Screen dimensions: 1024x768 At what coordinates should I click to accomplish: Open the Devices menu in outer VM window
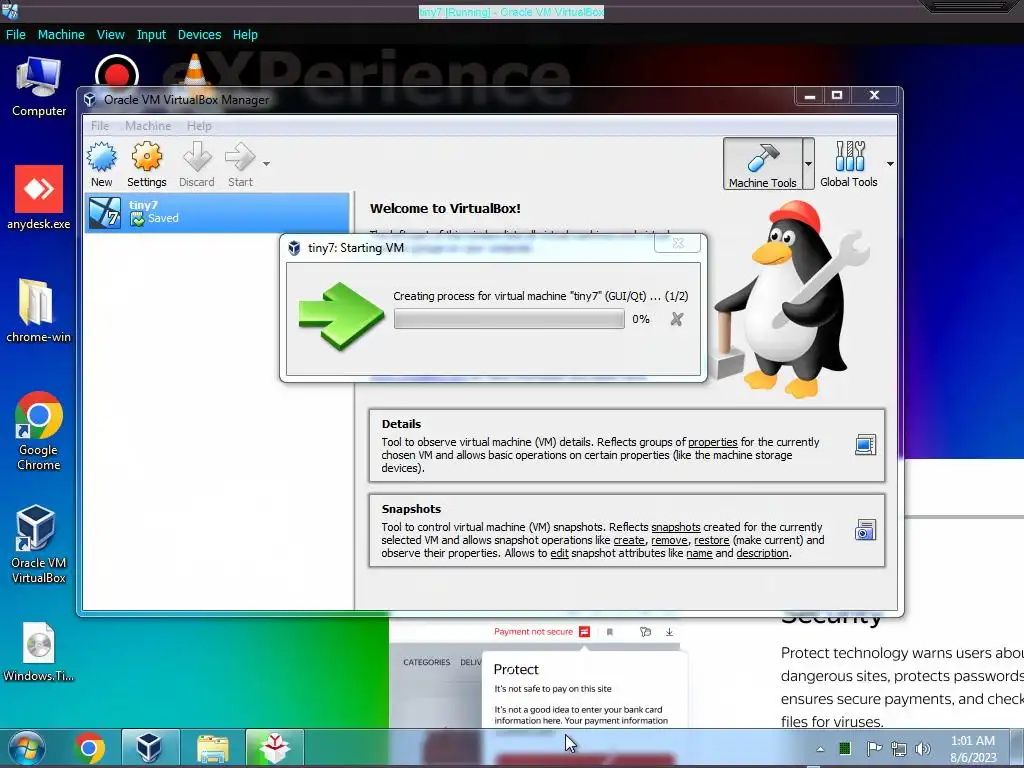[x=199, y=35]
